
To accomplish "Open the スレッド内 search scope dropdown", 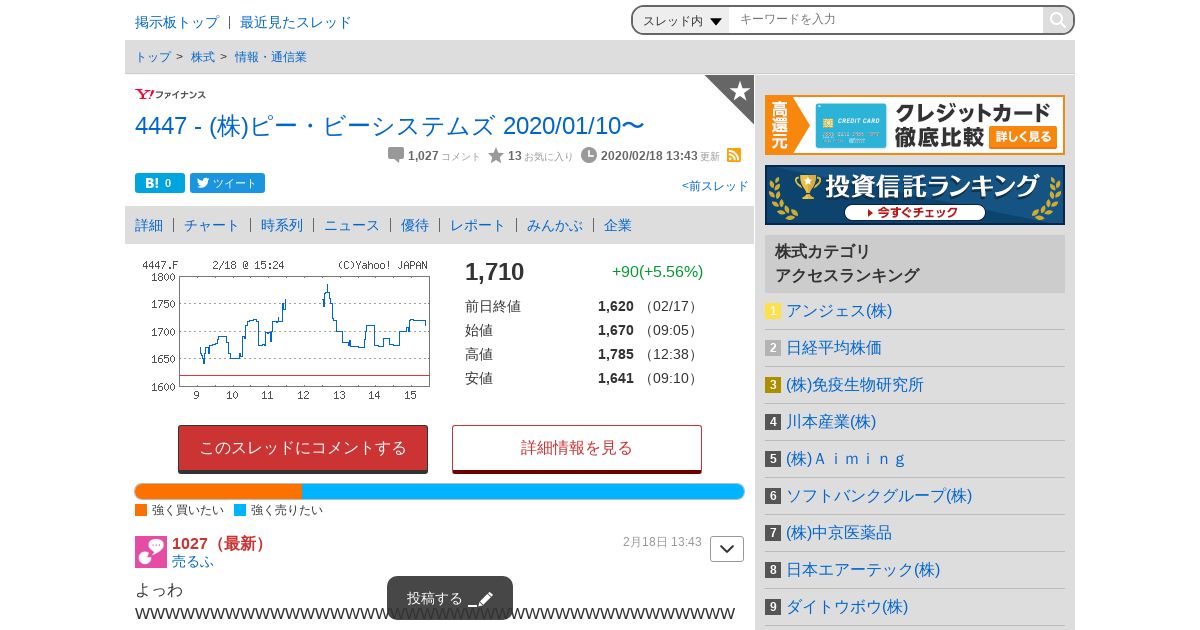I will pyautogui.click(x=682, y=20).
